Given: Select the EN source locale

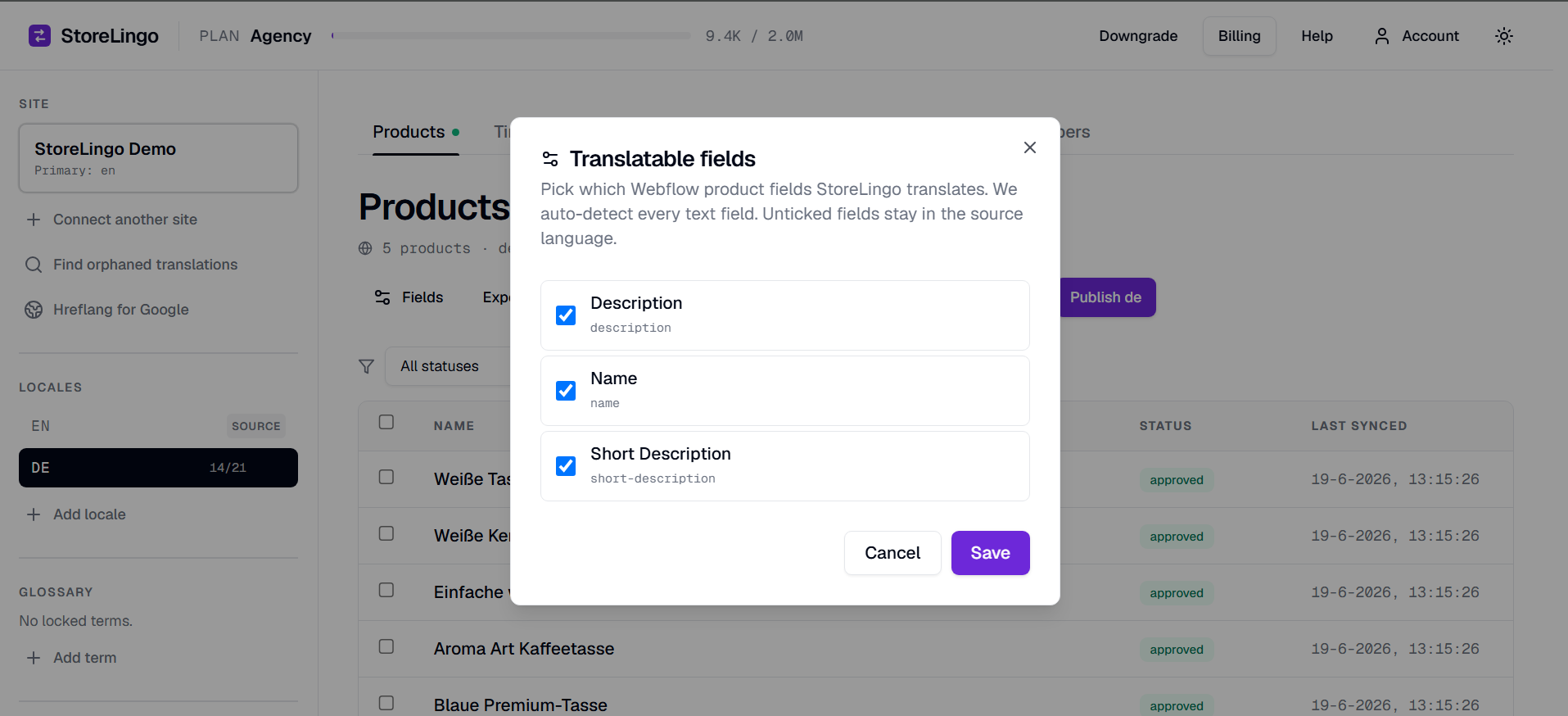Looking at the screenshot, I should [158, 426].
